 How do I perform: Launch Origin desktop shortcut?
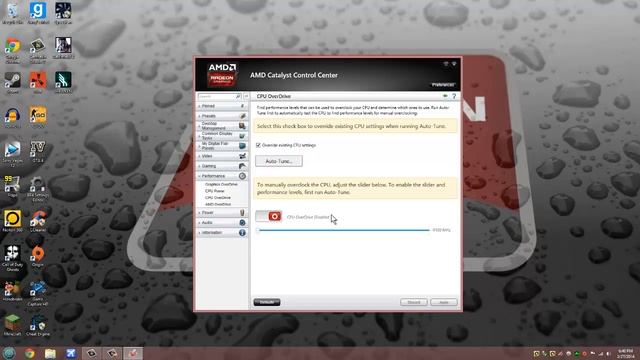tap(38, 256)
